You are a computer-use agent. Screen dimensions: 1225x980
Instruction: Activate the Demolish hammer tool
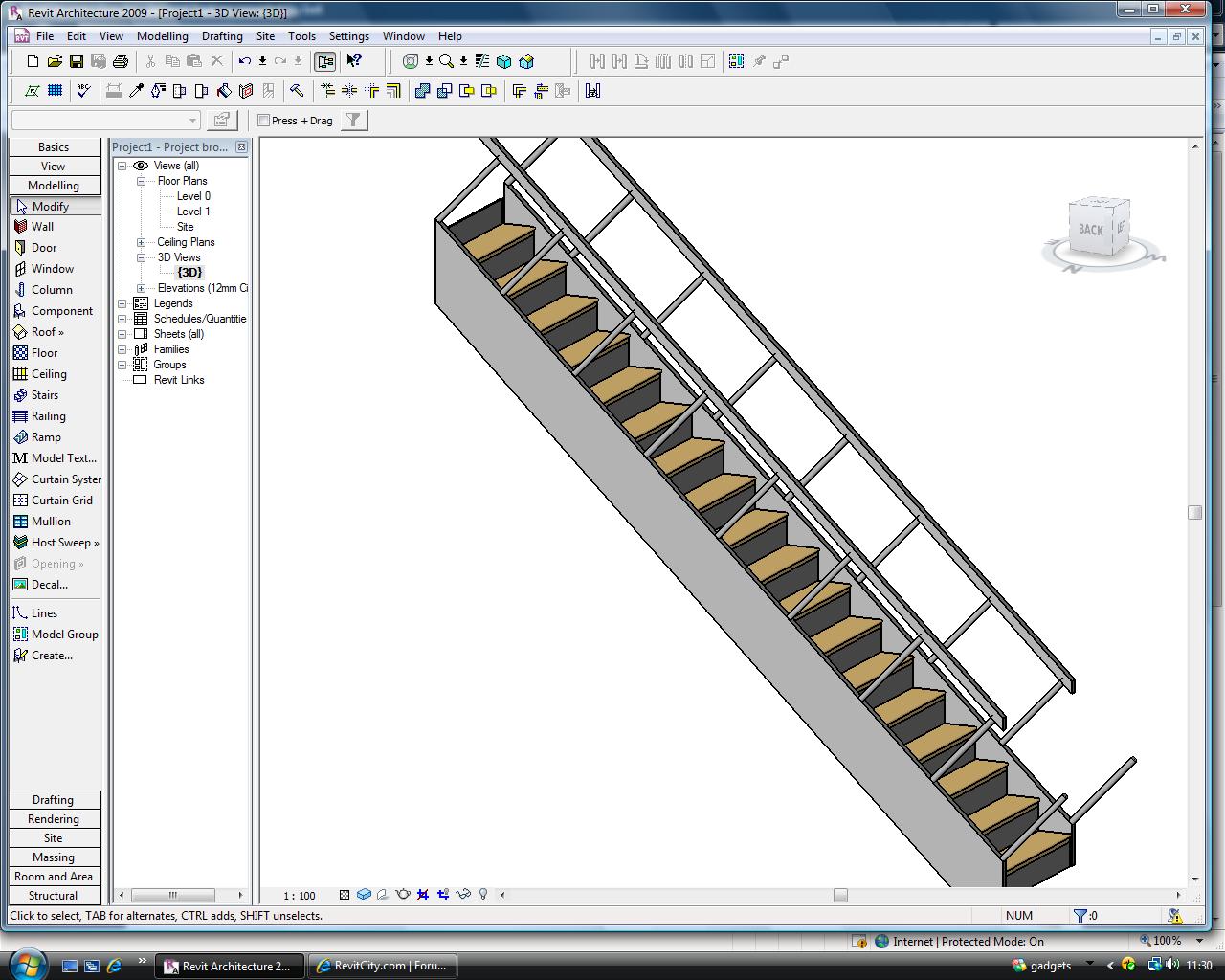pos(298,91)
